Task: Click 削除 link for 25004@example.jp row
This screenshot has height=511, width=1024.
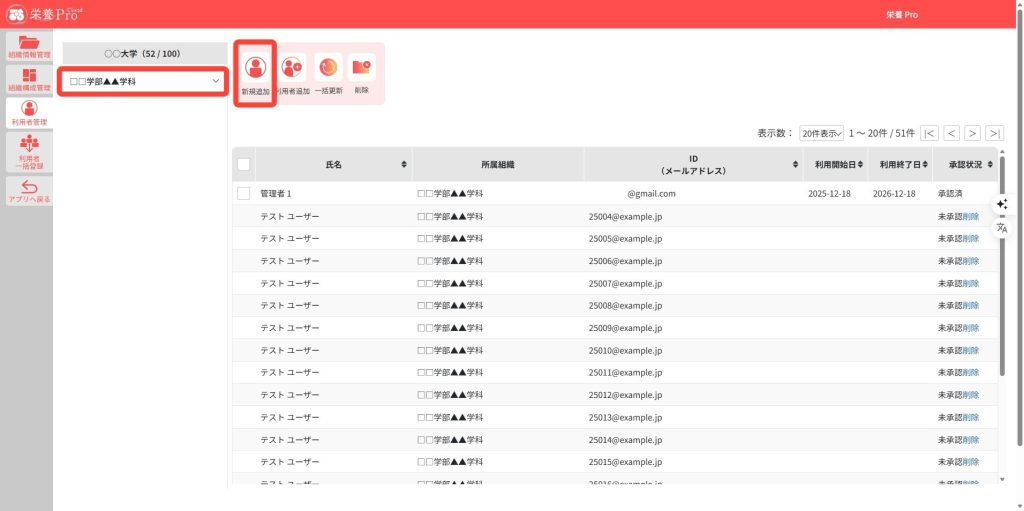Action: click(x=971, y=216)
